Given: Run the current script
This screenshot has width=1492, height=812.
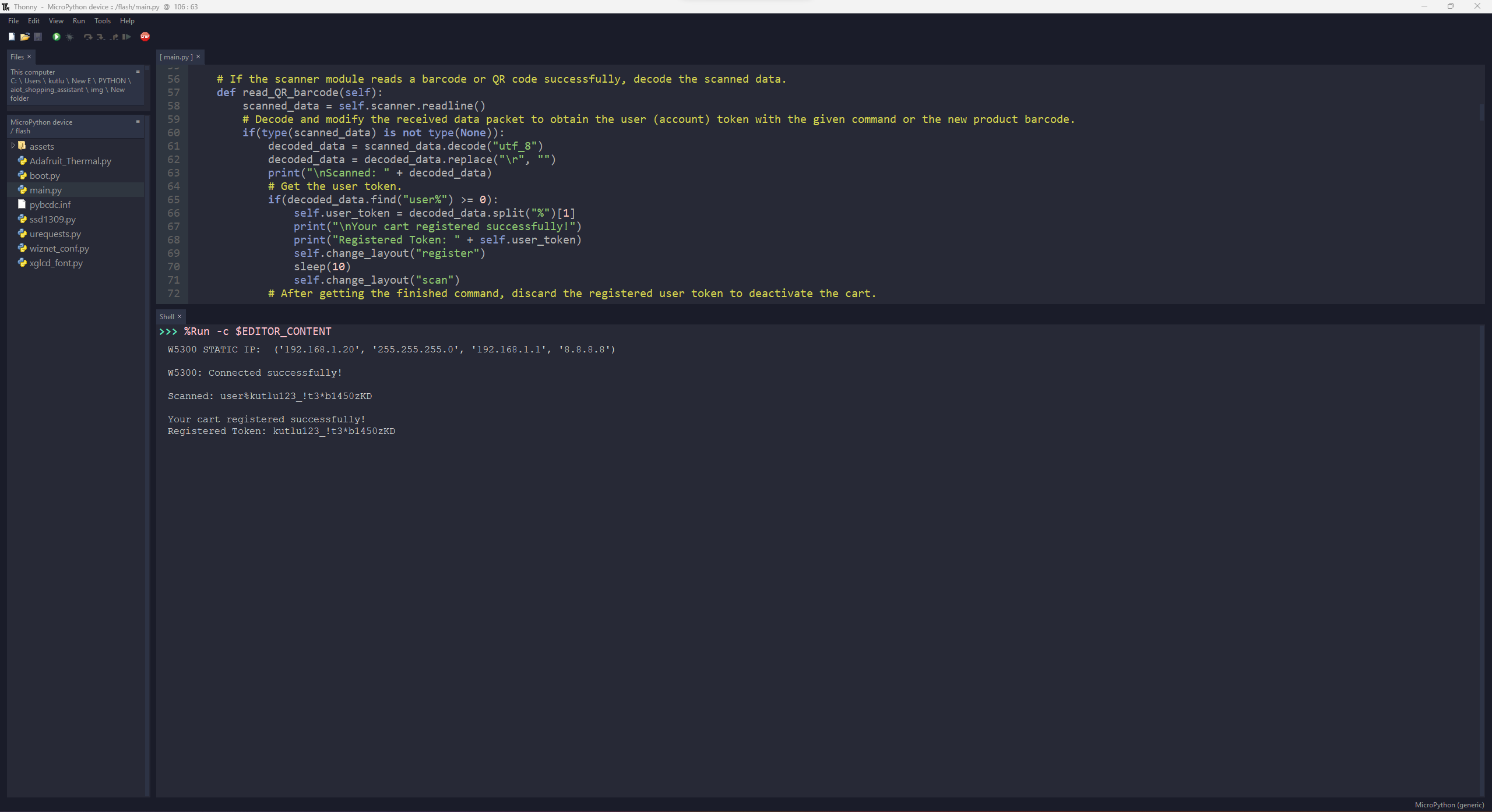Looking at the screenshot, I should click(x=57, y=37).
